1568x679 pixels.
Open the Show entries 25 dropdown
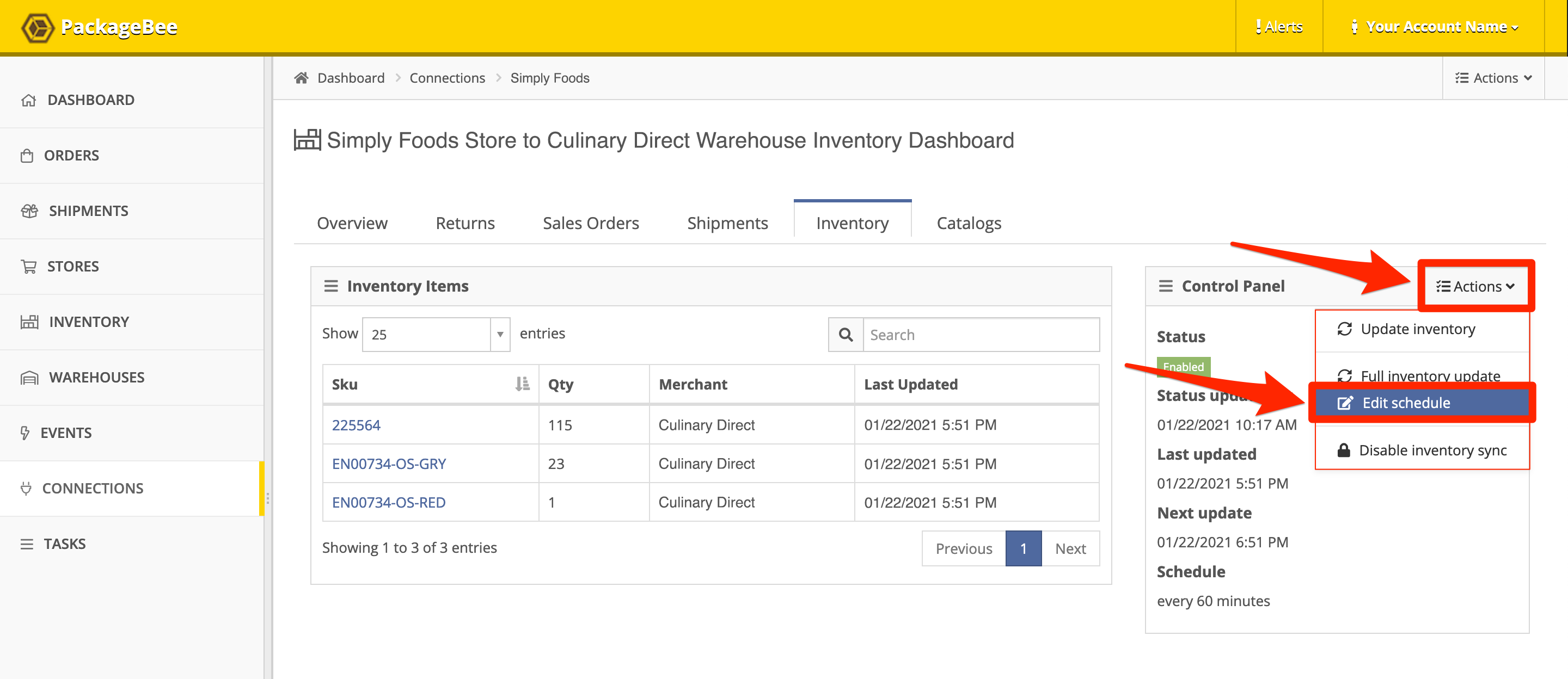(436, 335)
